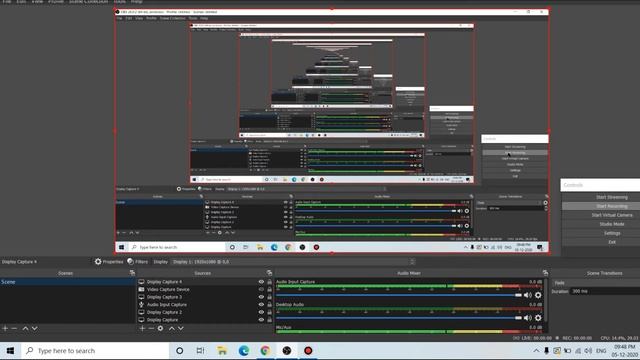Open the Filters icon in source toolbar
The height and width of the screenshot is (360, 640).
130,262
